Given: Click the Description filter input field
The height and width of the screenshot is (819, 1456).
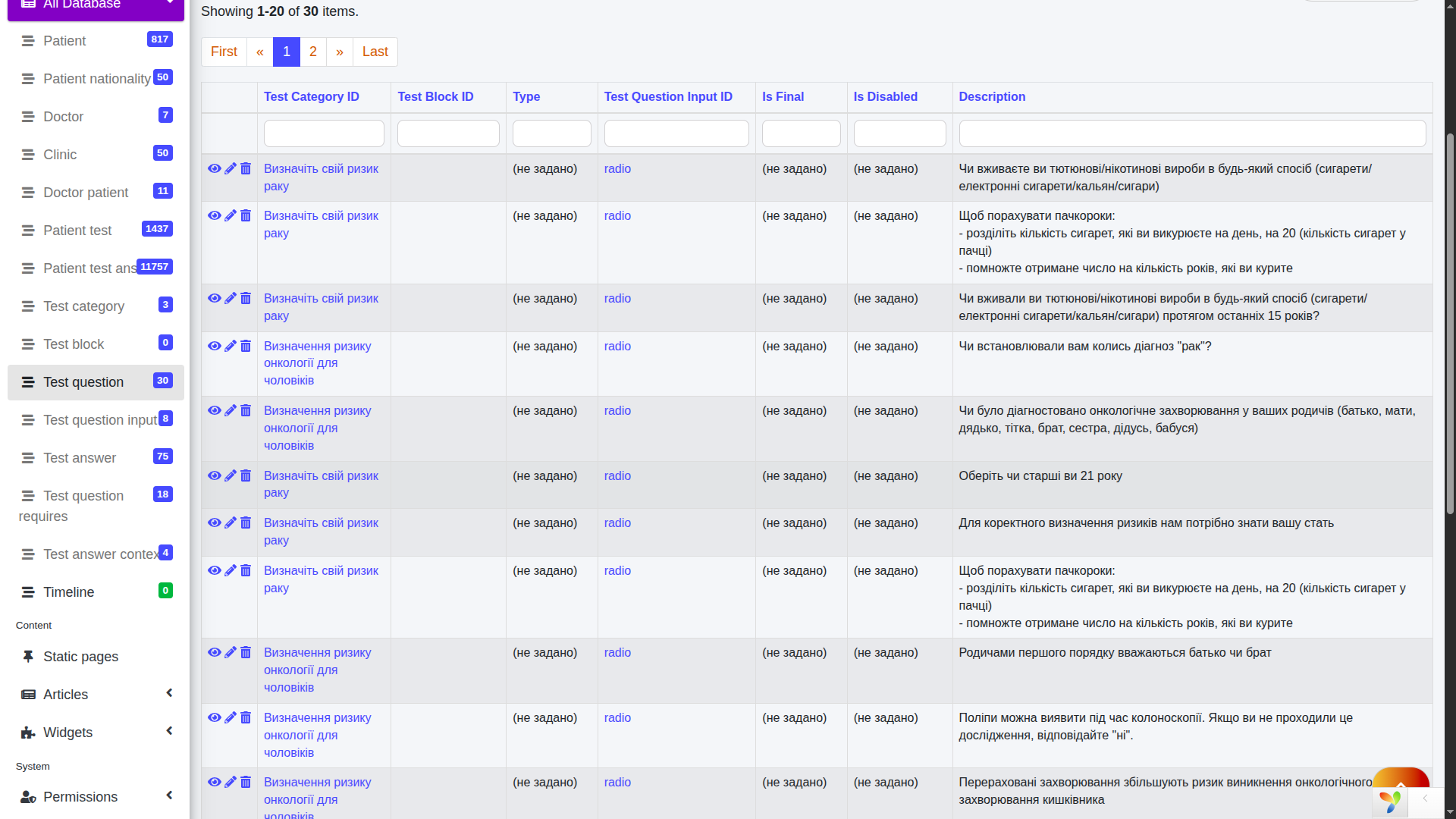Looking at the screenshot, I should click(x=1191, y=133).
